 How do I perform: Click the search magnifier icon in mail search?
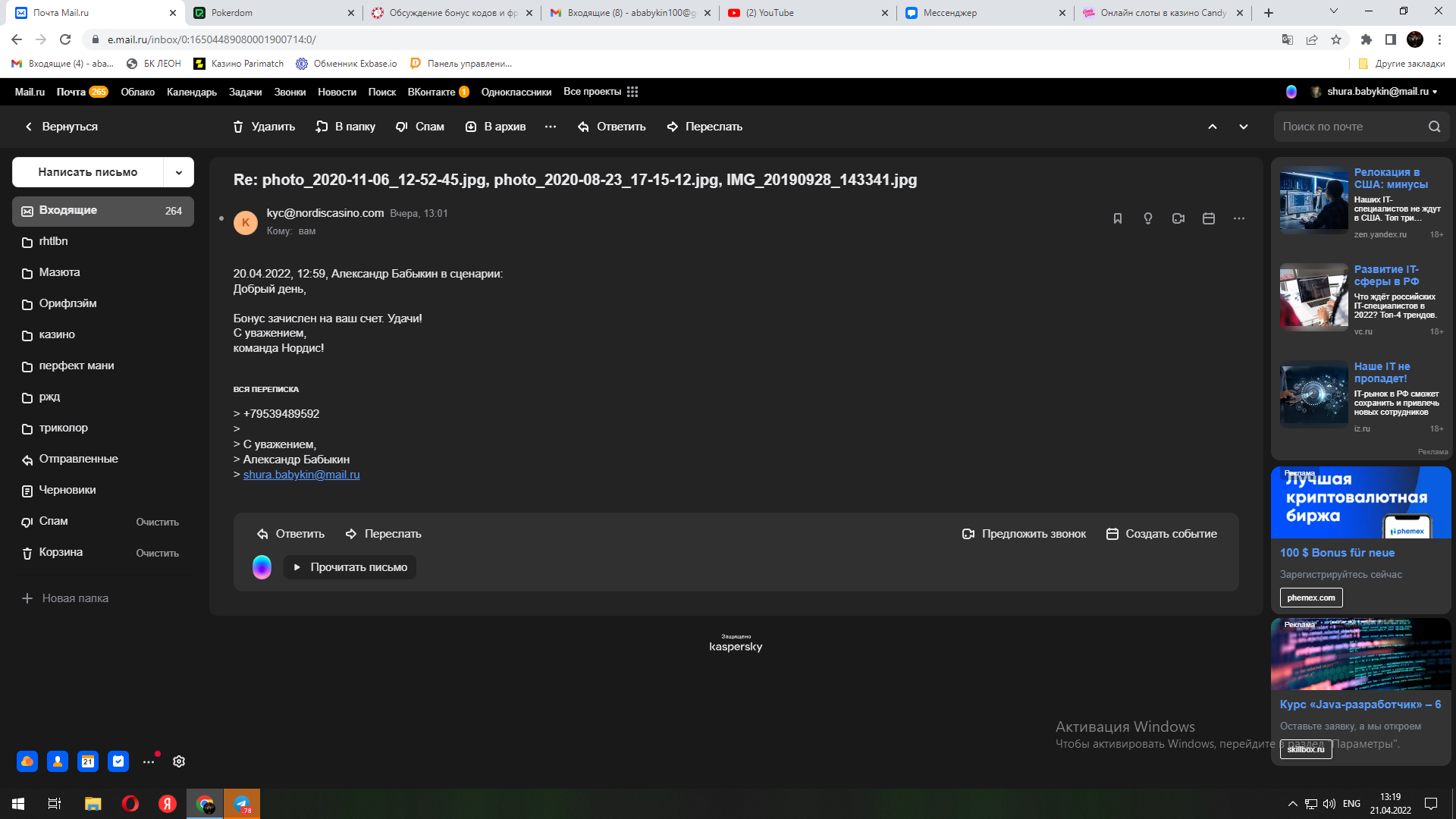pos(1434,127)
